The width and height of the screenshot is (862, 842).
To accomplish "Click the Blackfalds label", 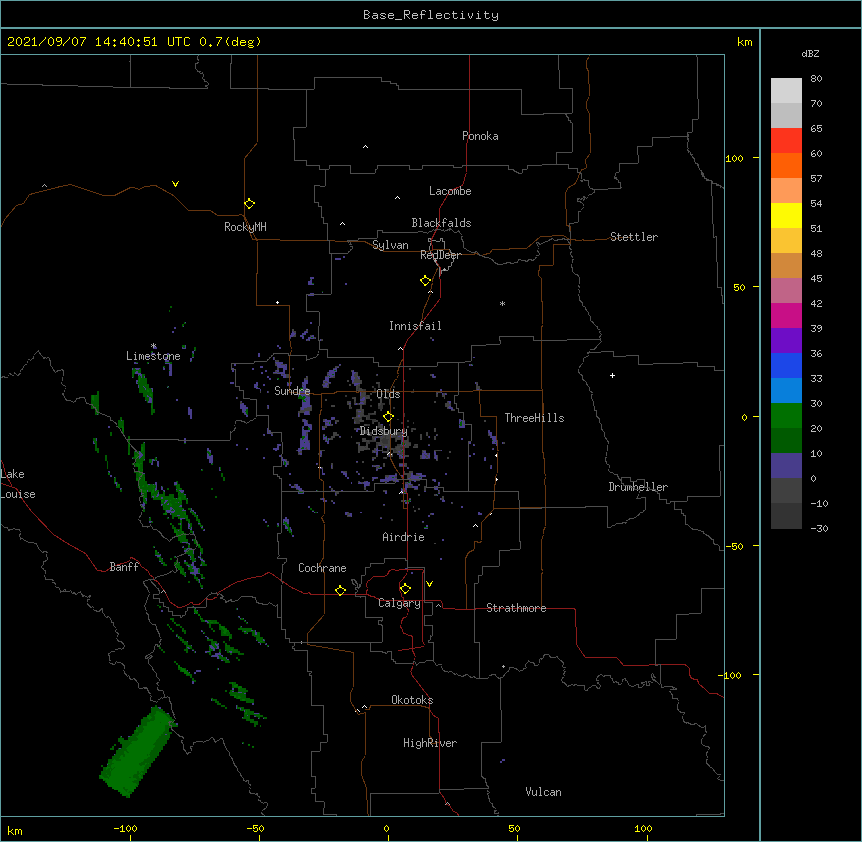I will [x=441, y=223].
